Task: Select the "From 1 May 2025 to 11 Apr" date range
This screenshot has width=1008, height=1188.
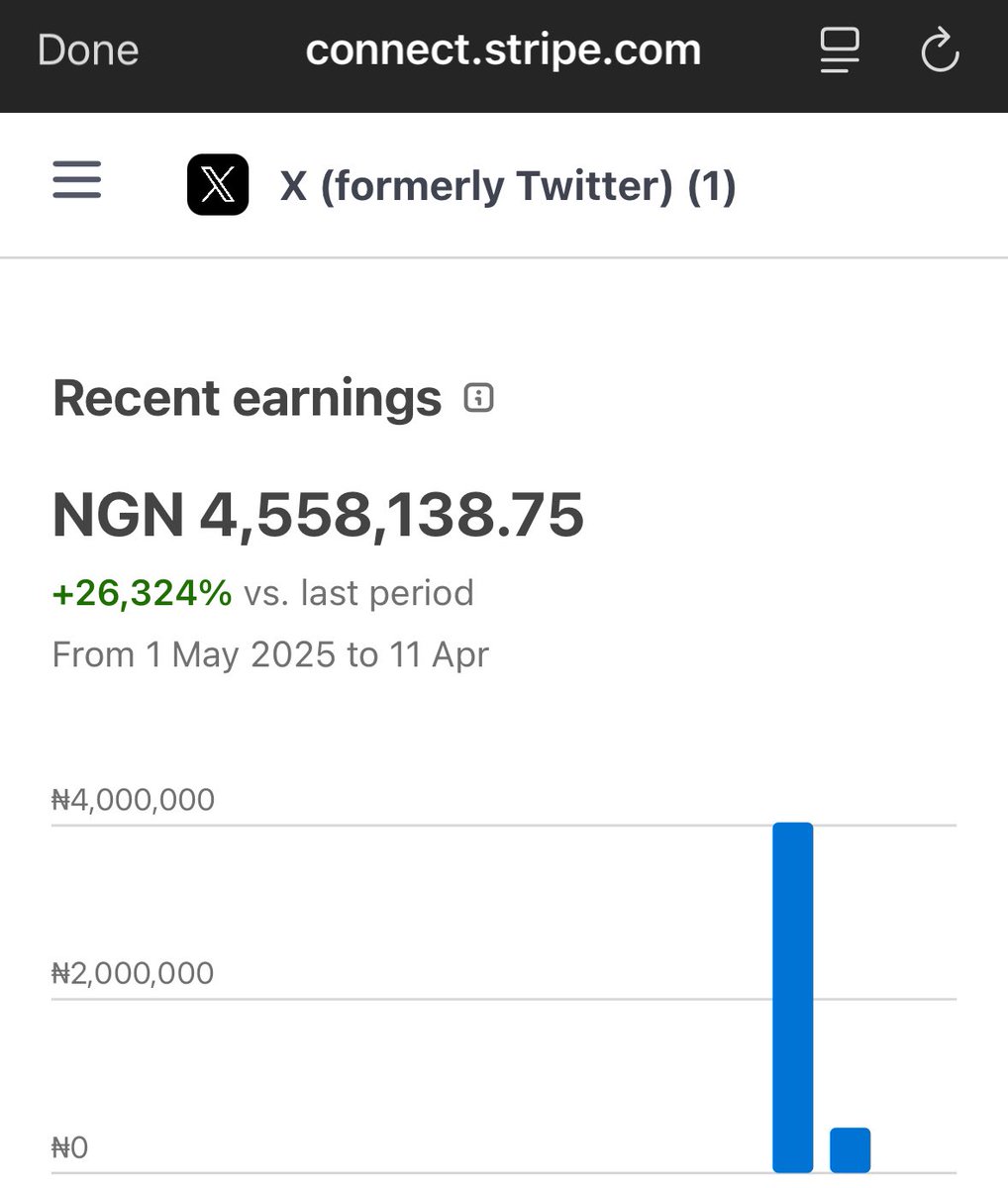Action: click(270, 654)
